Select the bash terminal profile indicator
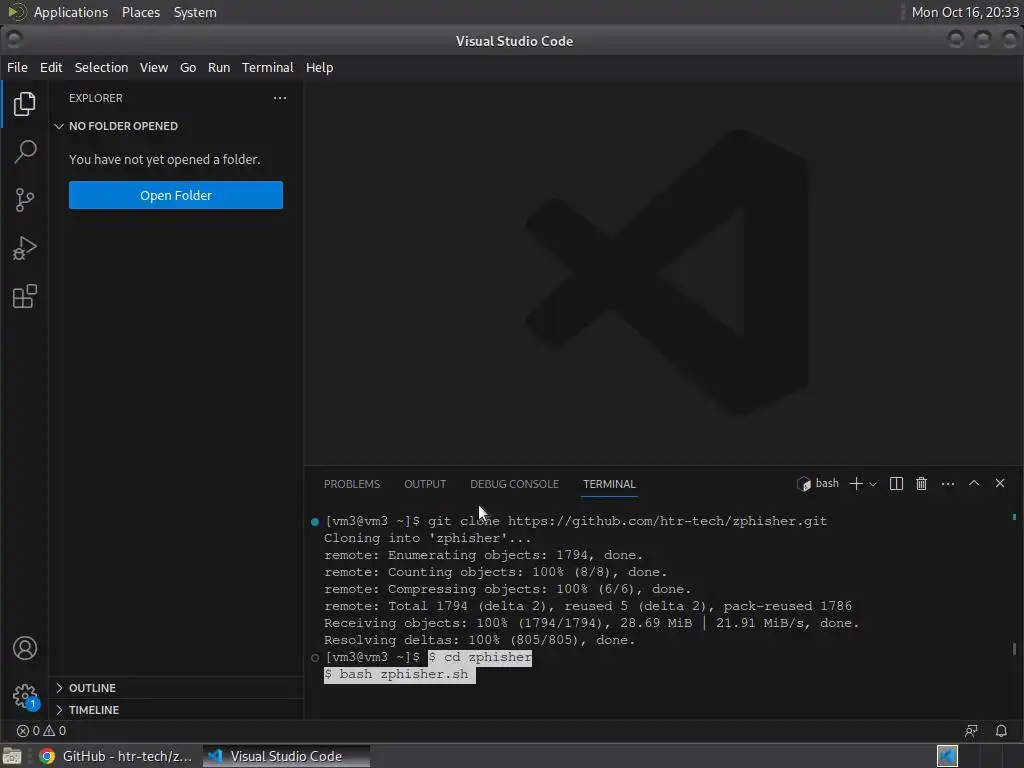The height and width of the screenshot is (768, 1024). (818, 483)
